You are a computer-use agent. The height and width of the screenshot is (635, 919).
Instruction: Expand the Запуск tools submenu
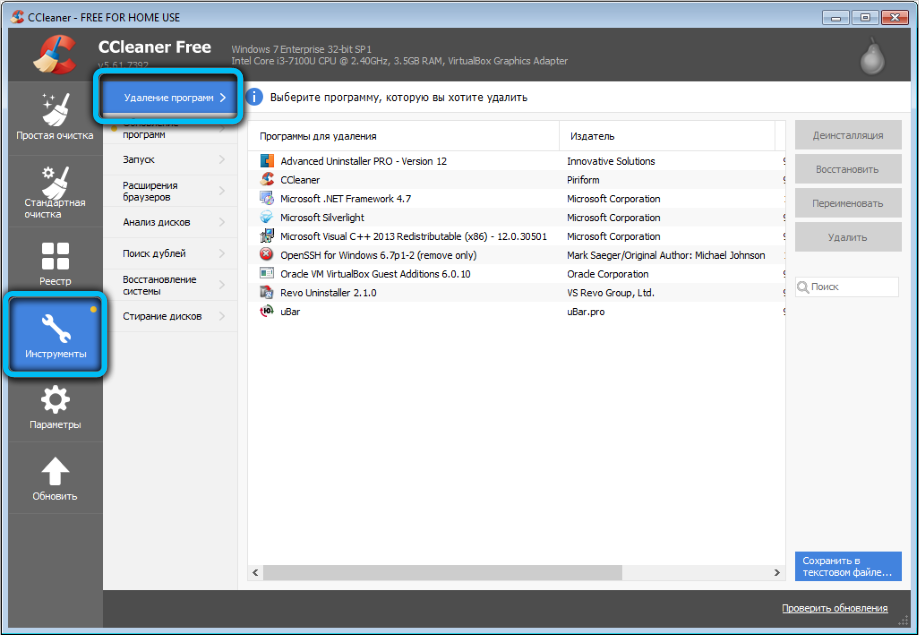tap(170, 160)
